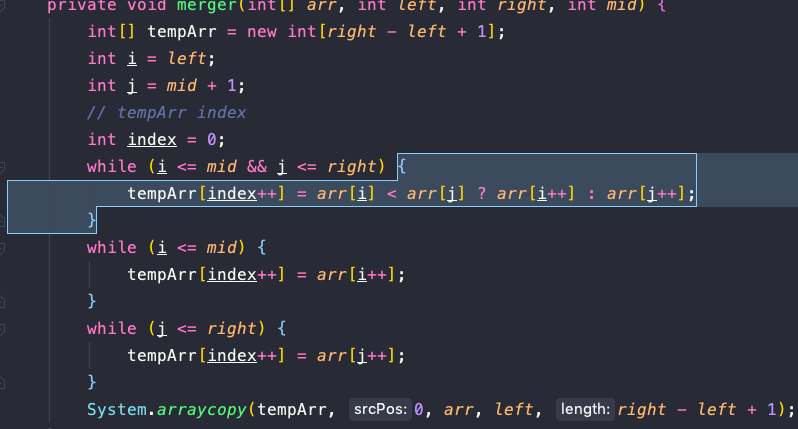Click the arraycopy method call
Viewport: 798px width, 429px height.
tap(202, 410)
